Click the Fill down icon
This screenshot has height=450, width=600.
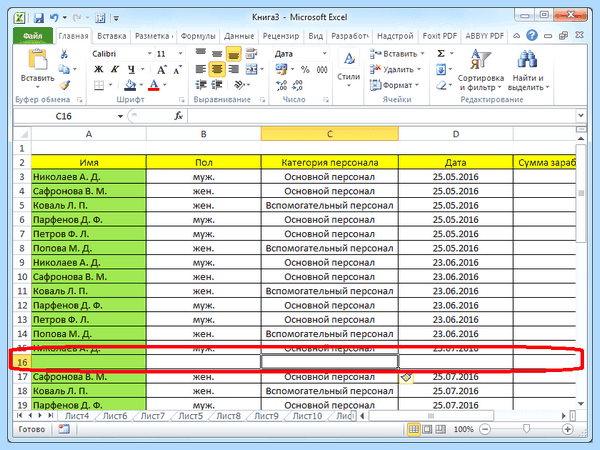[x=441, y=69]
